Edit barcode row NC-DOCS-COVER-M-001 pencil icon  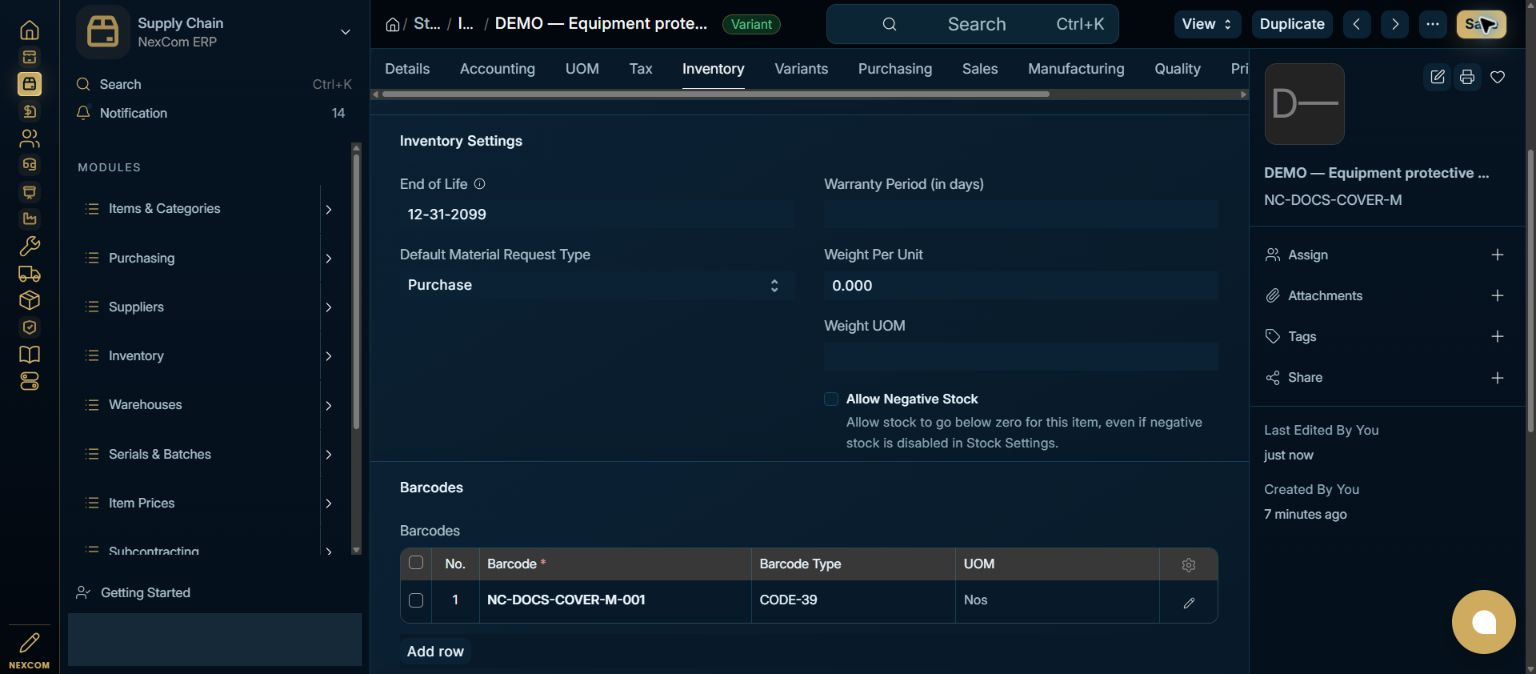1188,603
